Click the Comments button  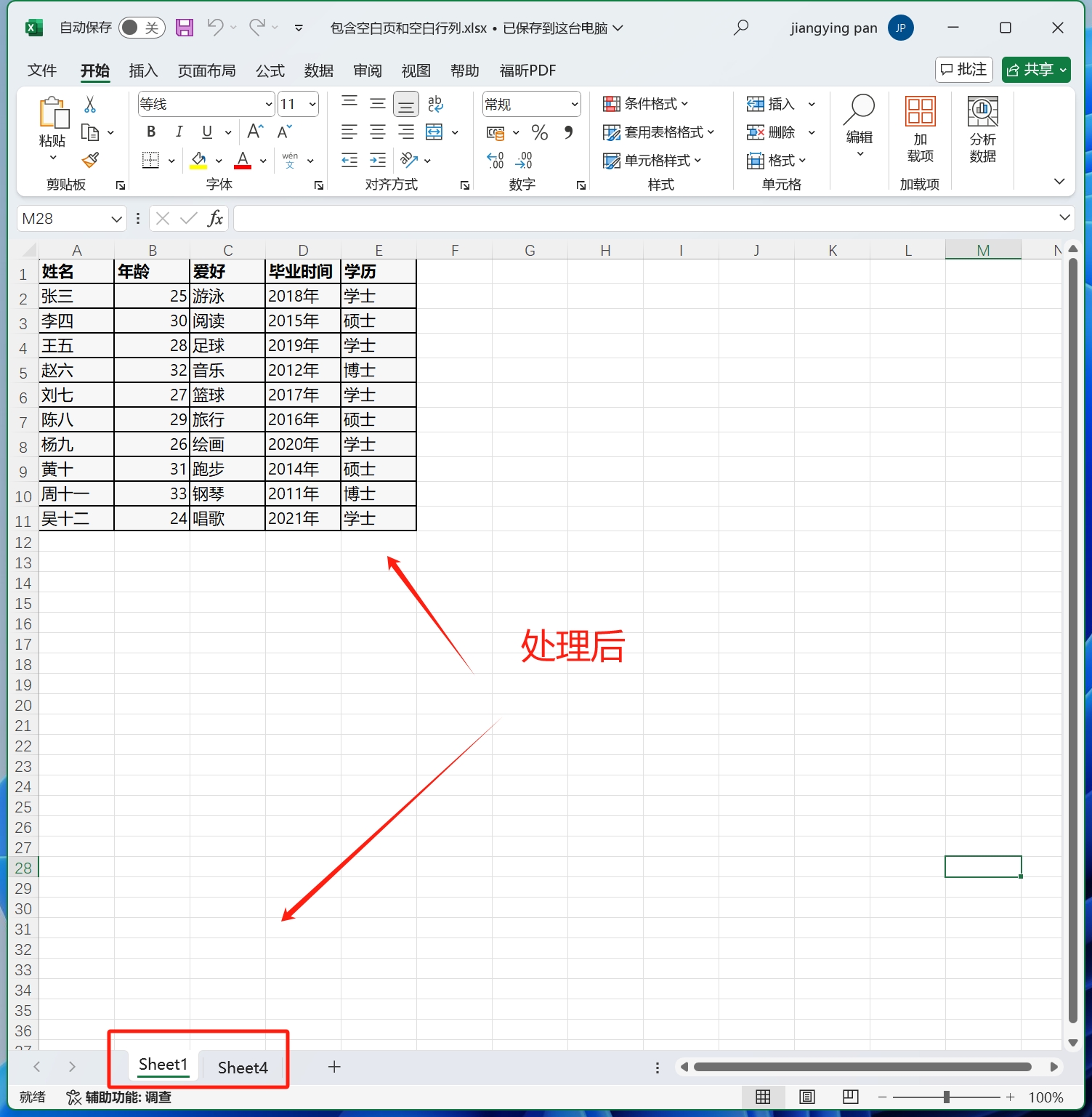[x=963, y=70]
